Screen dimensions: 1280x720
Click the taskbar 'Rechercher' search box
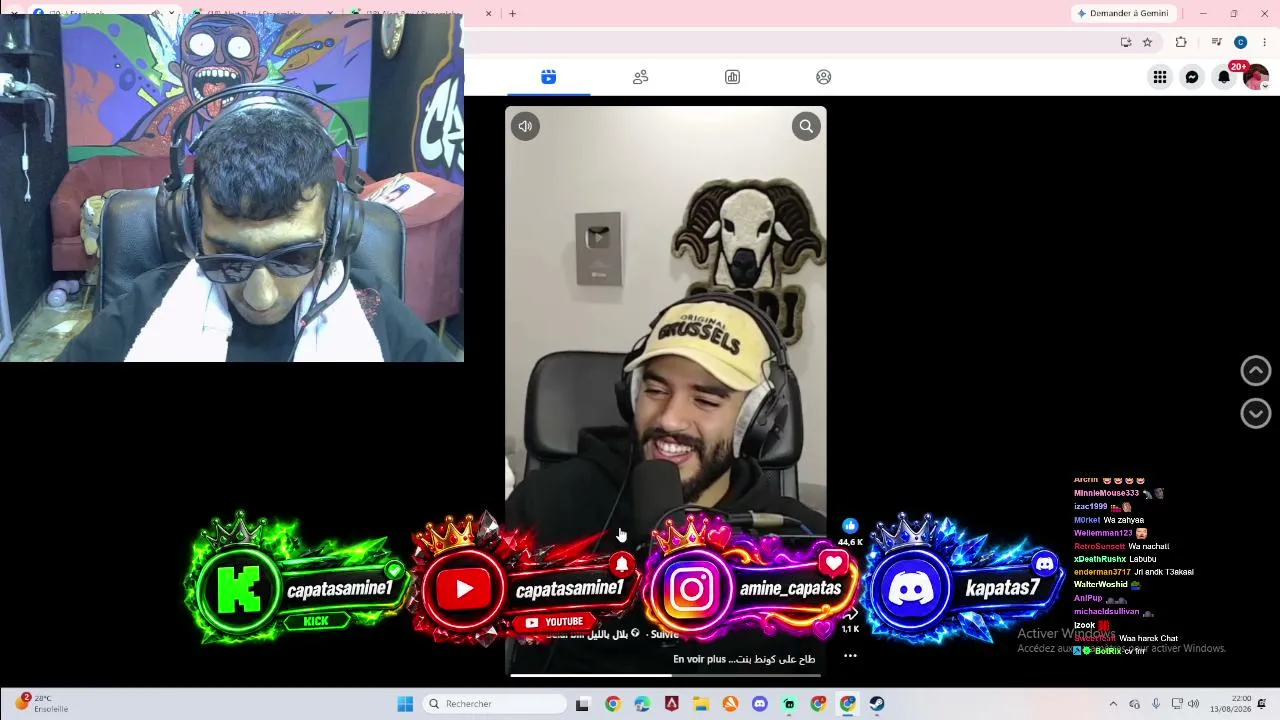pyautogui.click(x=494, y=704)
